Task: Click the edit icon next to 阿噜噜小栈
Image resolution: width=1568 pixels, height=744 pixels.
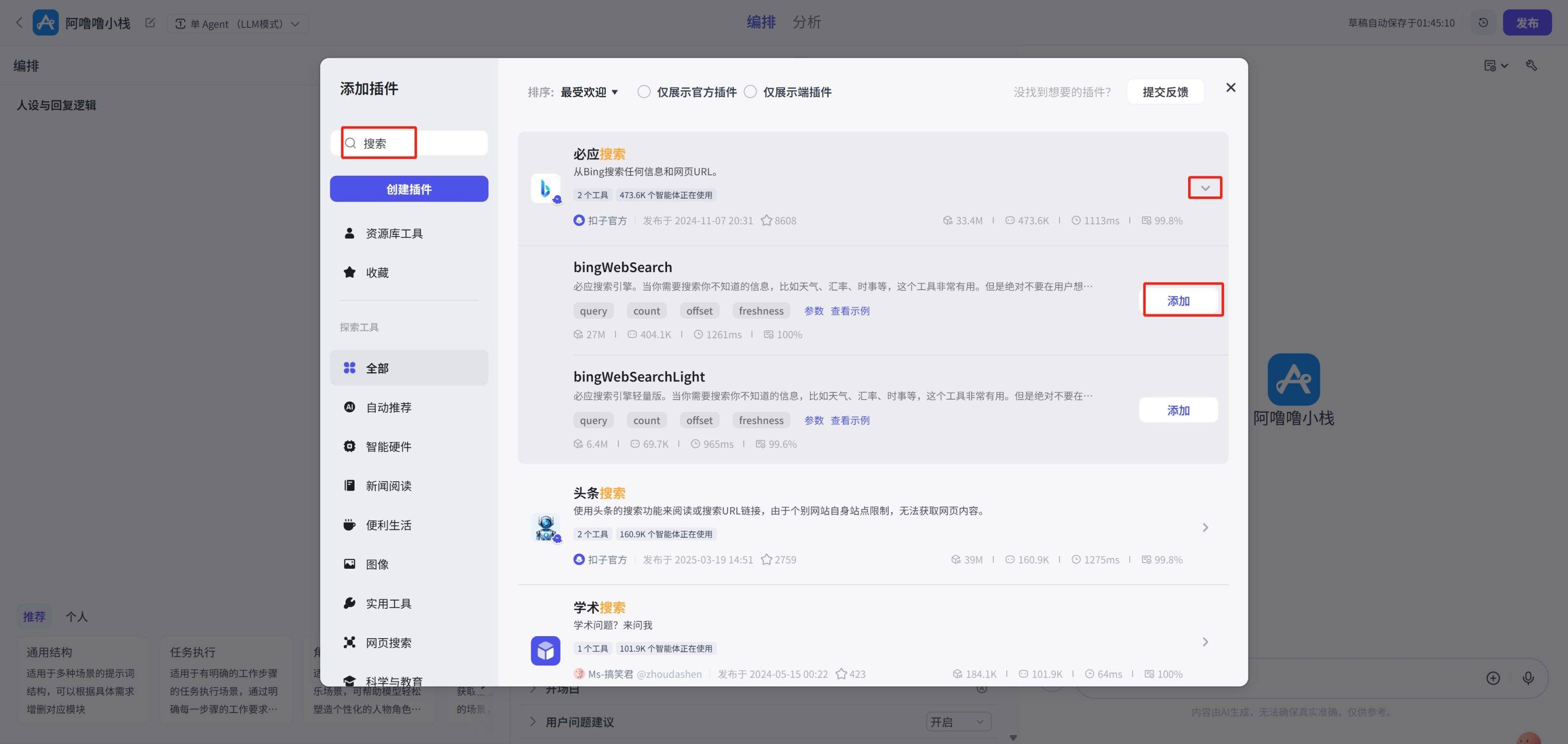Action: [x=150, y=23]
